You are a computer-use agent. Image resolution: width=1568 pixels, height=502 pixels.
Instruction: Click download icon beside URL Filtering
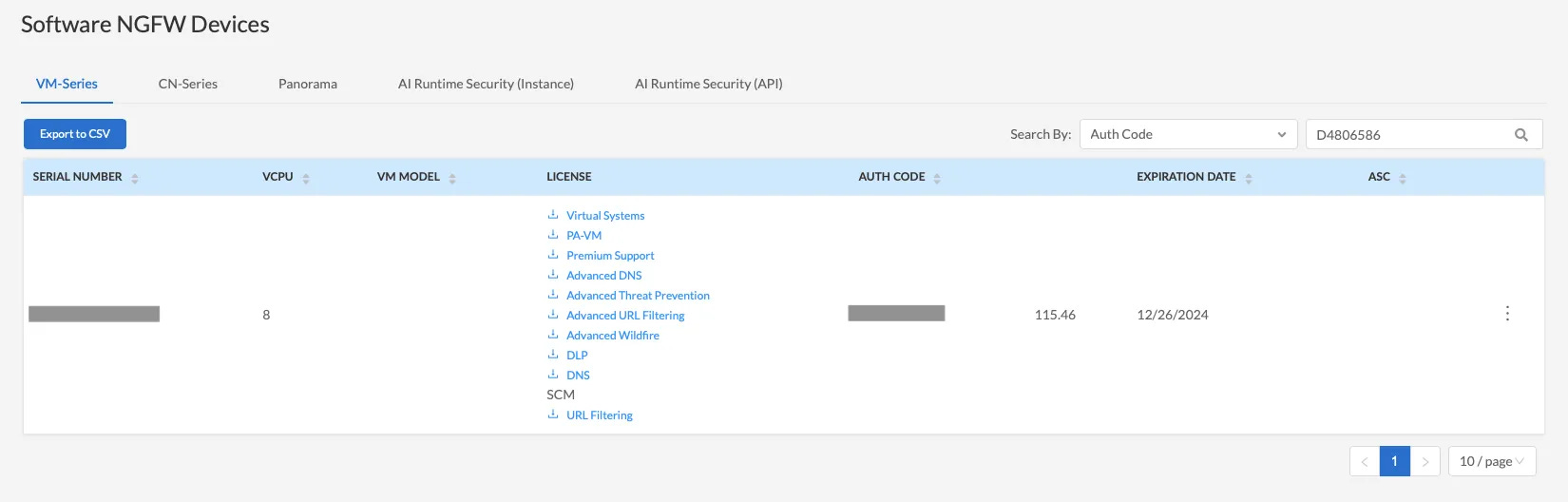pyautogui.click(x=553, y=415)
